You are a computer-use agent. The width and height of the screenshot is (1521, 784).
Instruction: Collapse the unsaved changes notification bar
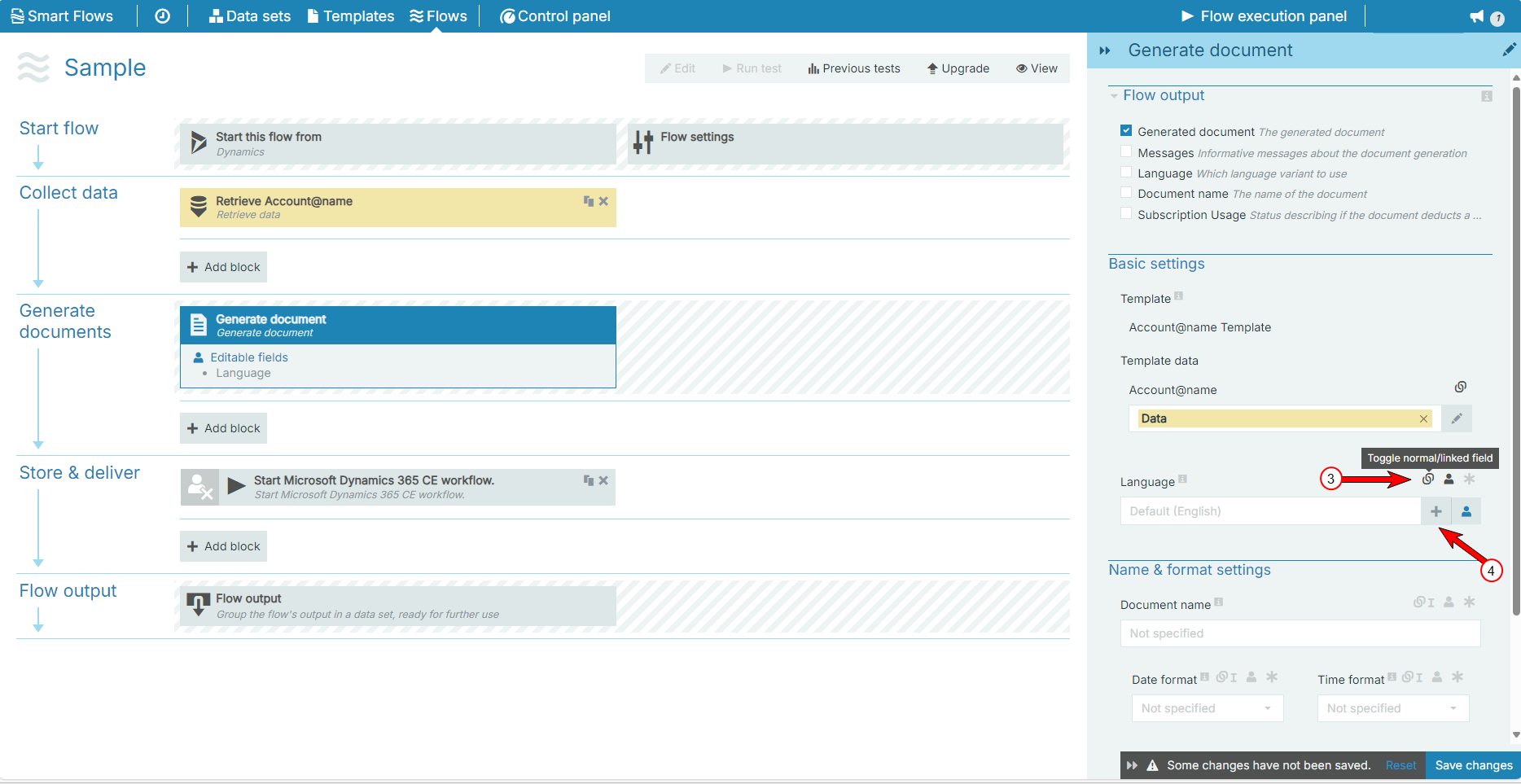pyautogui.click(x=1132, y=765)
